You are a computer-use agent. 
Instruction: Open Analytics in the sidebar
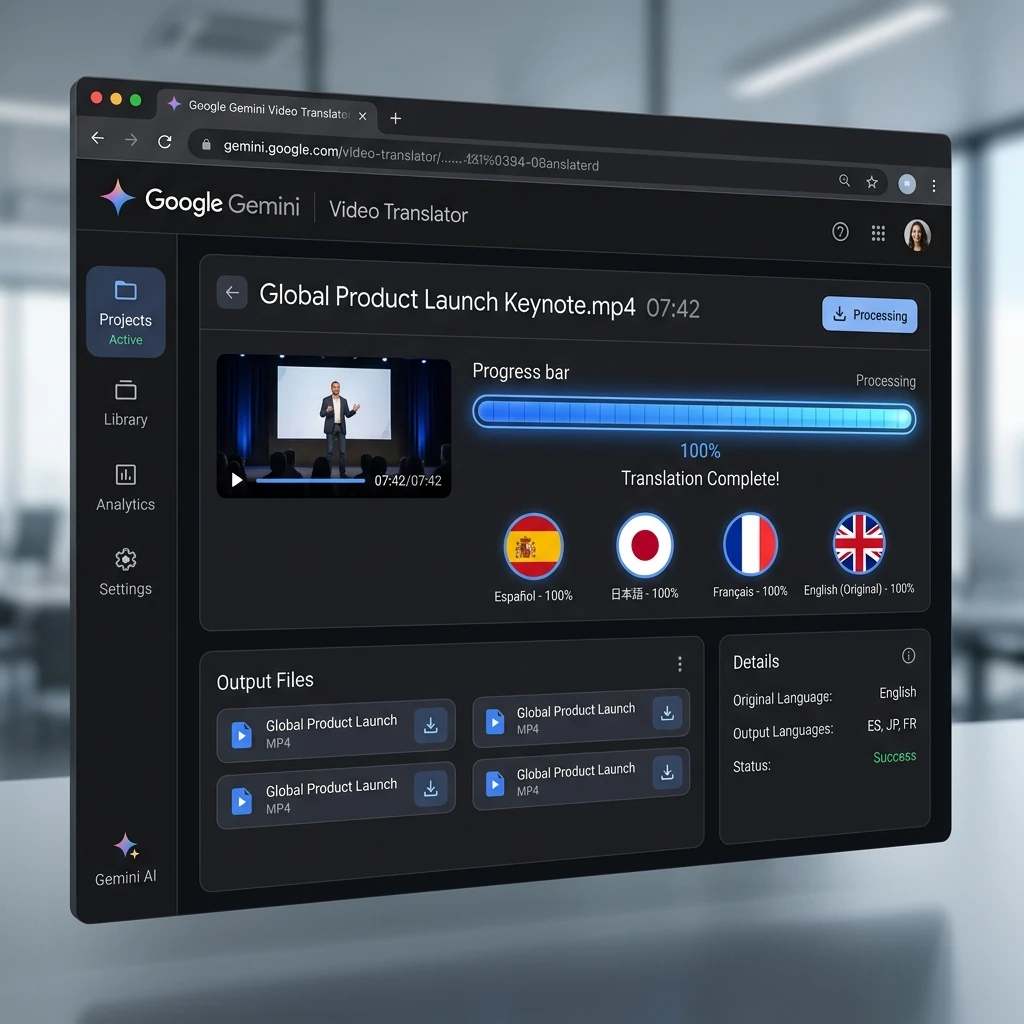pyautogui.click(x=125, y=488)
